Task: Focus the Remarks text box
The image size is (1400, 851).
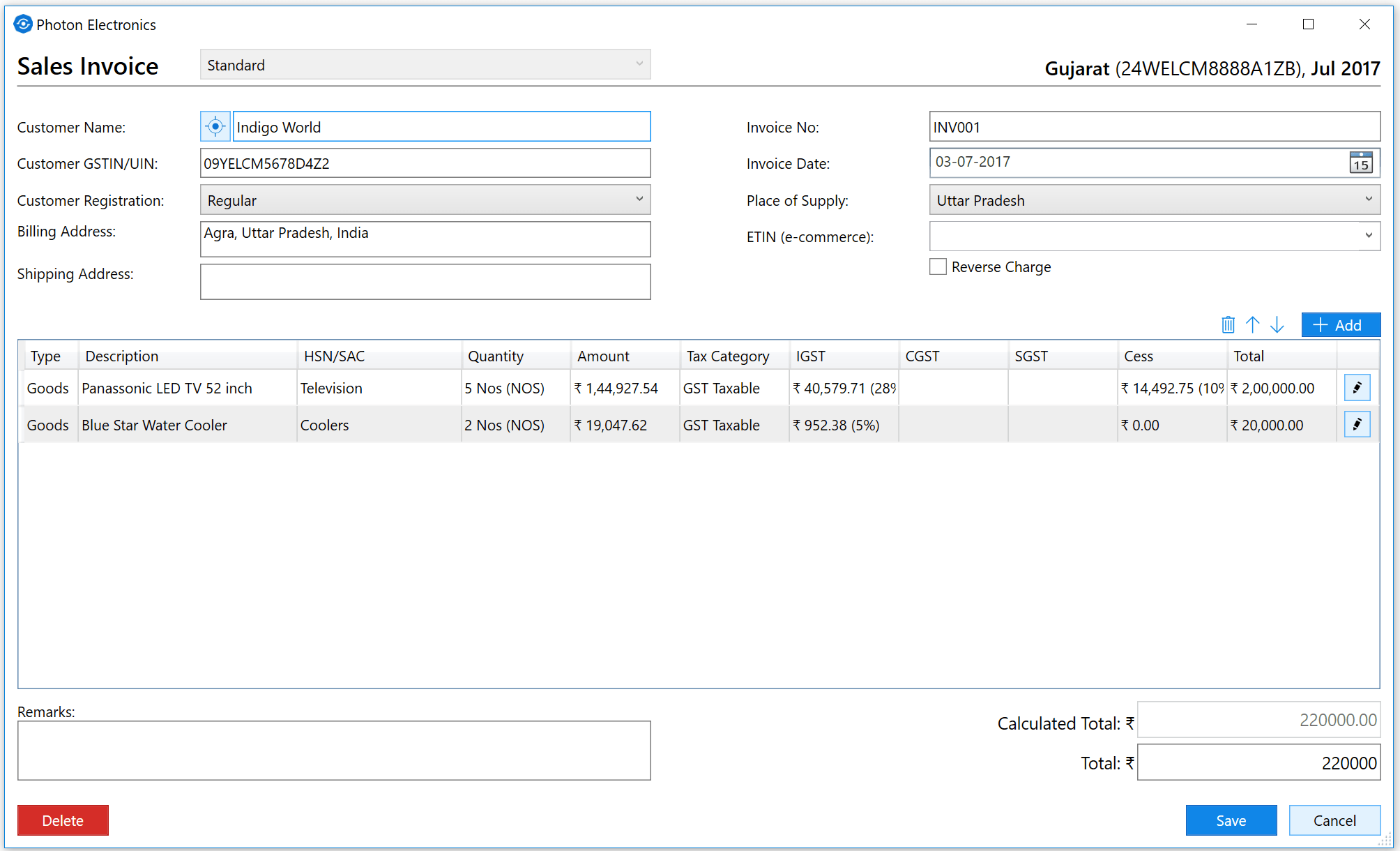Action: pos(334,751)
